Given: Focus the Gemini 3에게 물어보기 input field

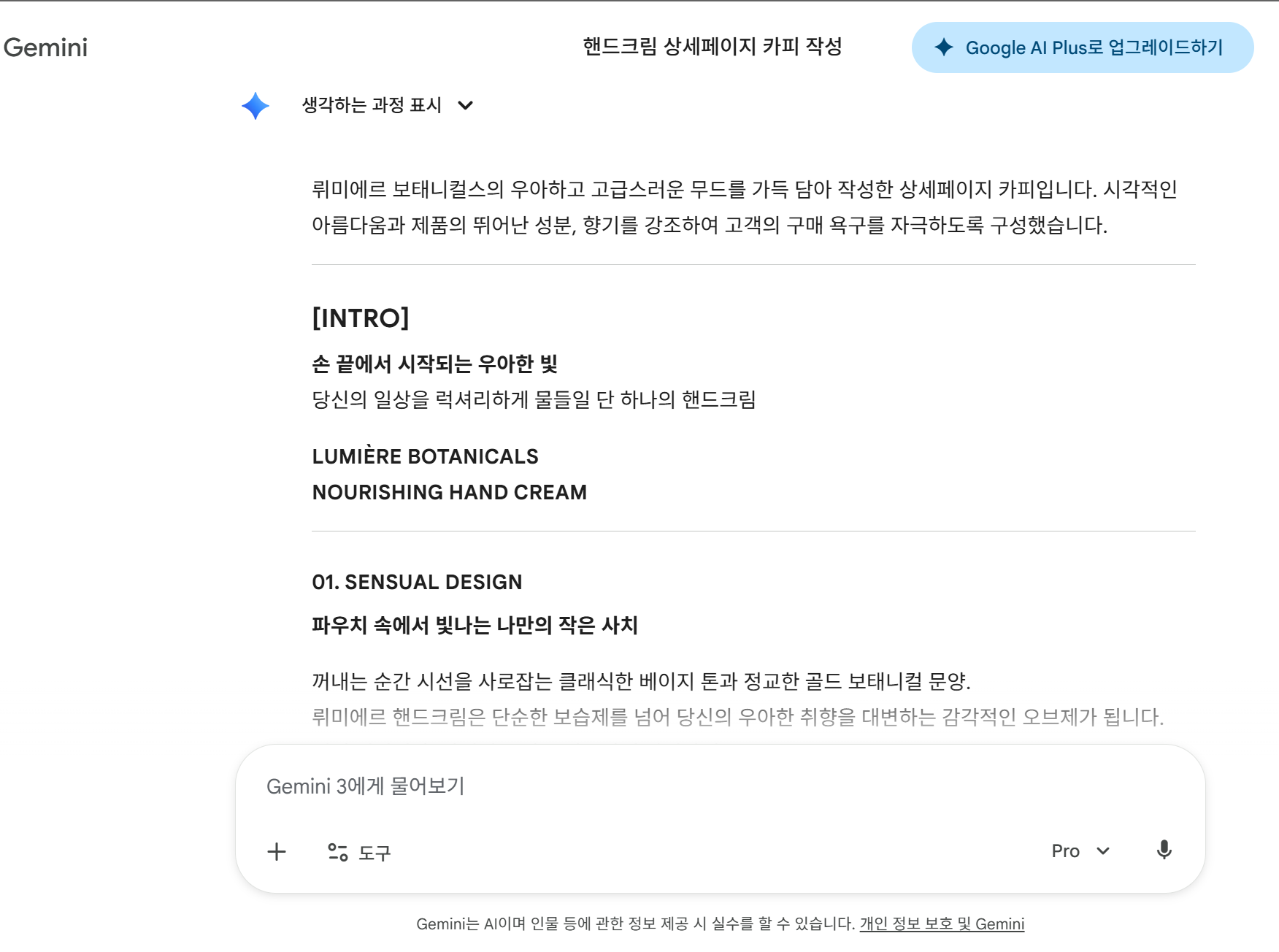Looking at the screenshot, I should pyautogui.click(x=720, y=786).
